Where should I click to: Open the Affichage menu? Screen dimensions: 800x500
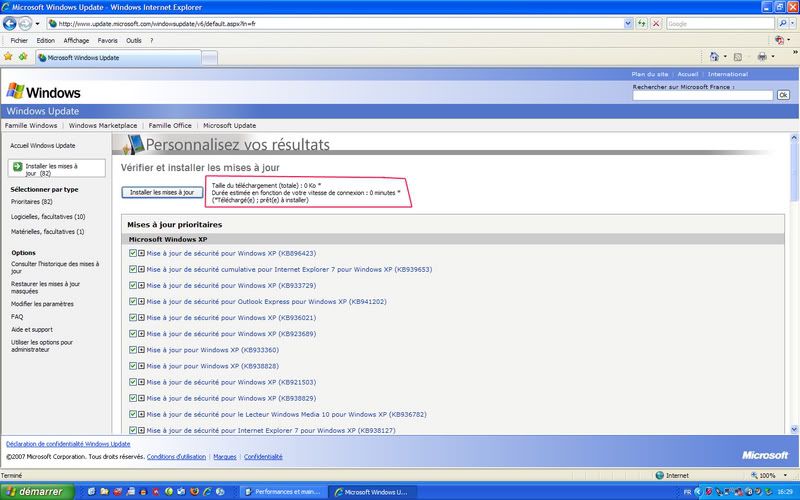point(76,40)
